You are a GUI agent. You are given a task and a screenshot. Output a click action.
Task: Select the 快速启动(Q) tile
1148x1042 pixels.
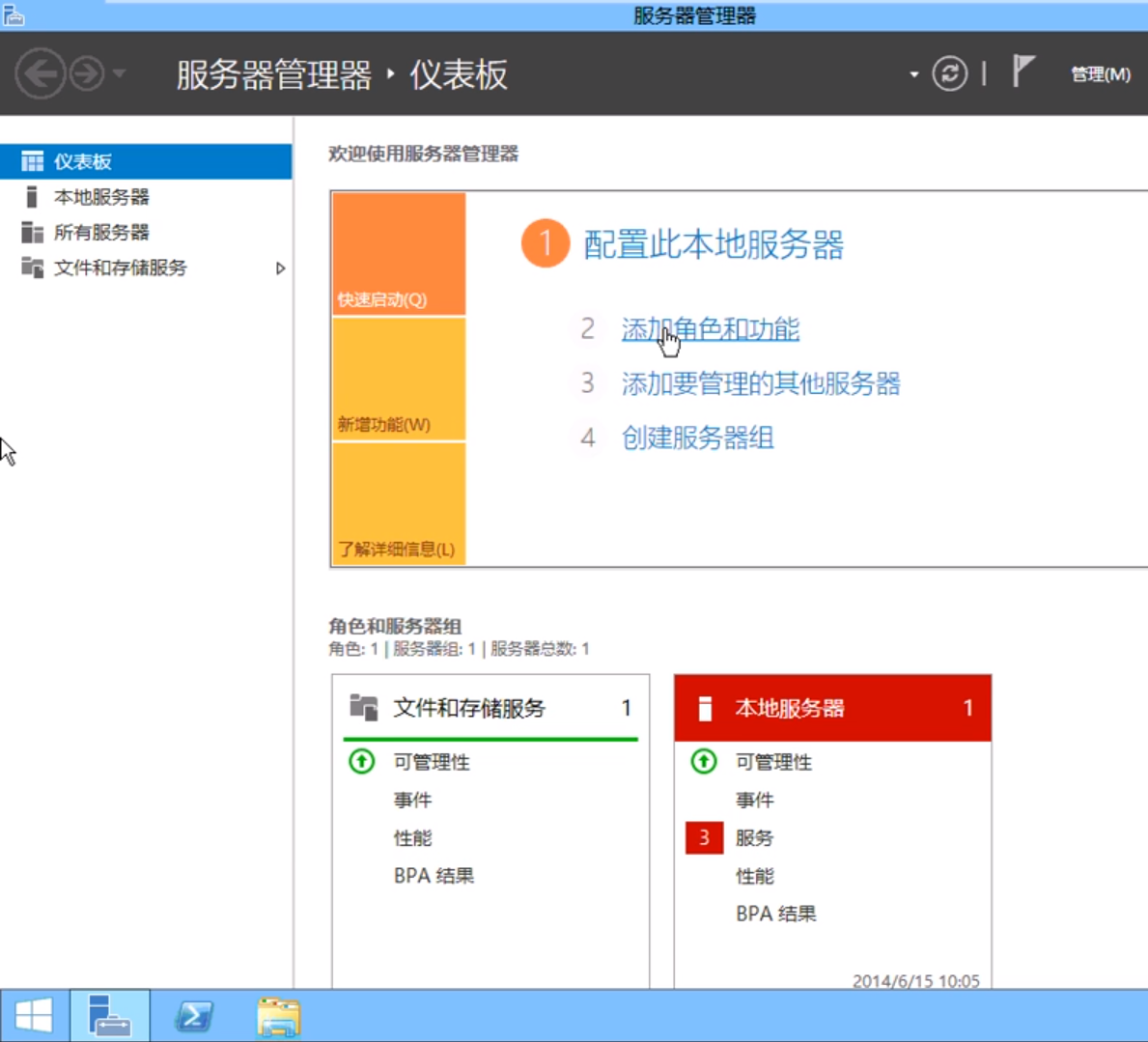[399, 253]
